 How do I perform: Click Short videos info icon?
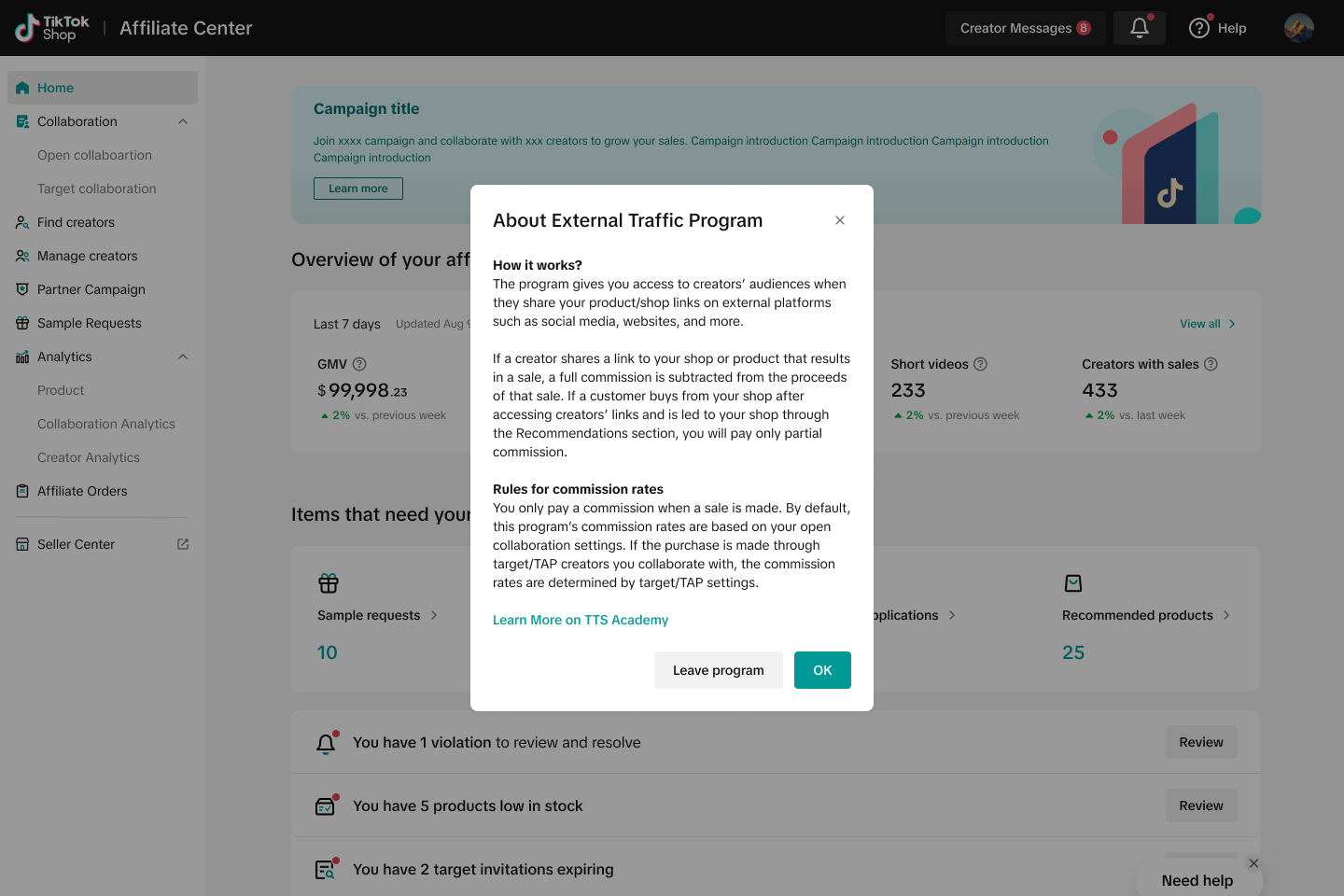[x=980, y=364]
